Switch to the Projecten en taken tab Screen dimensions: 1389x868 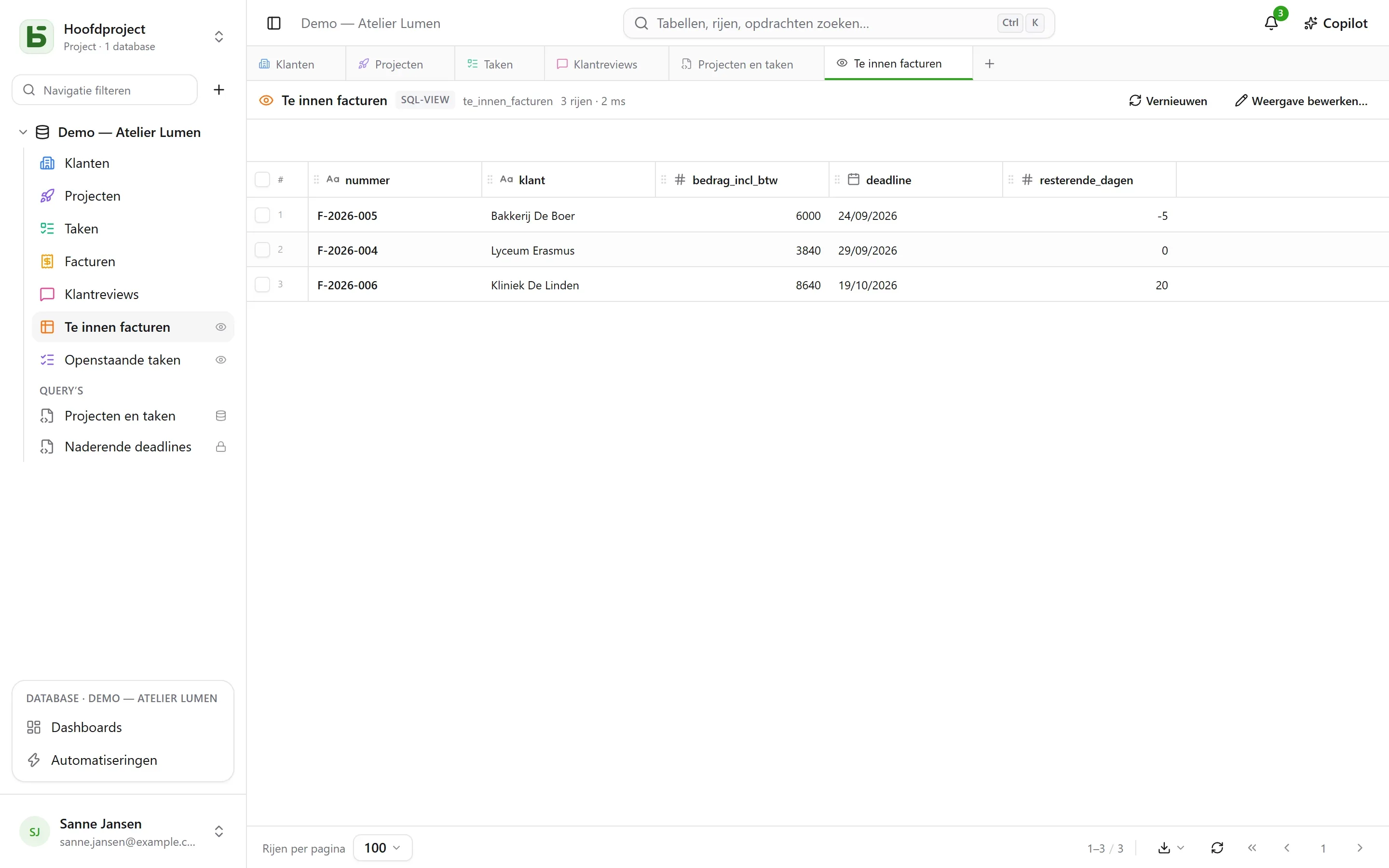(x=746, y=64)
